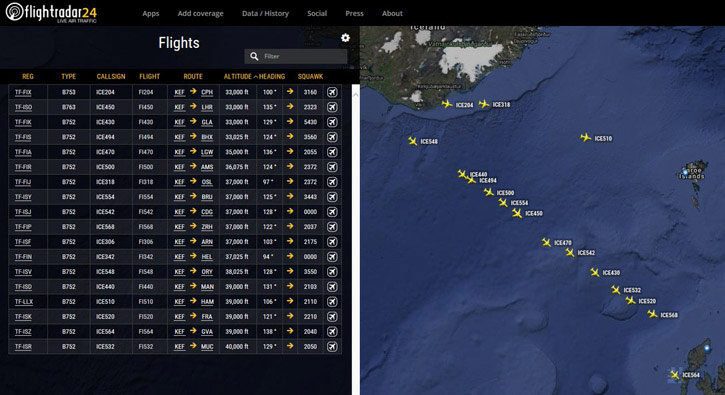This screenshot has height=395, width=725.
Task: Select ICE510 aircraft on the map
Action: pyautogui.click(x=585, y=137)
